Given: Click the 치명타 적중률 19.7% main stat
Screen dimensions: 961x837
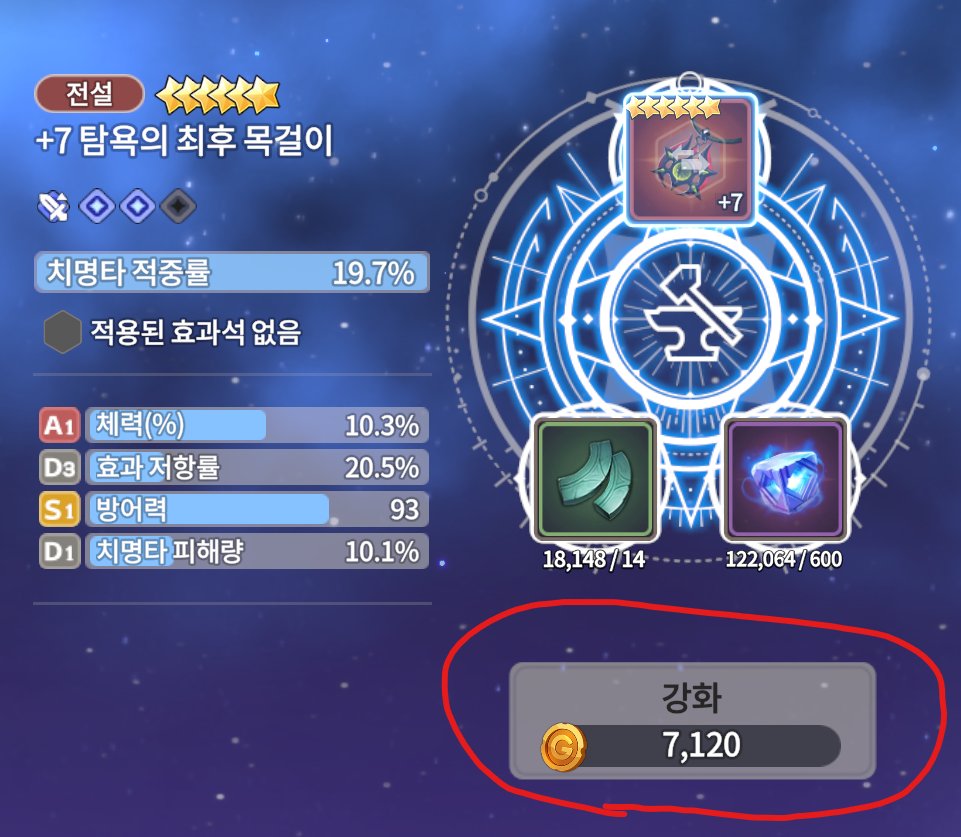Looking at the screenshot, I should click(x=232, y=272).
